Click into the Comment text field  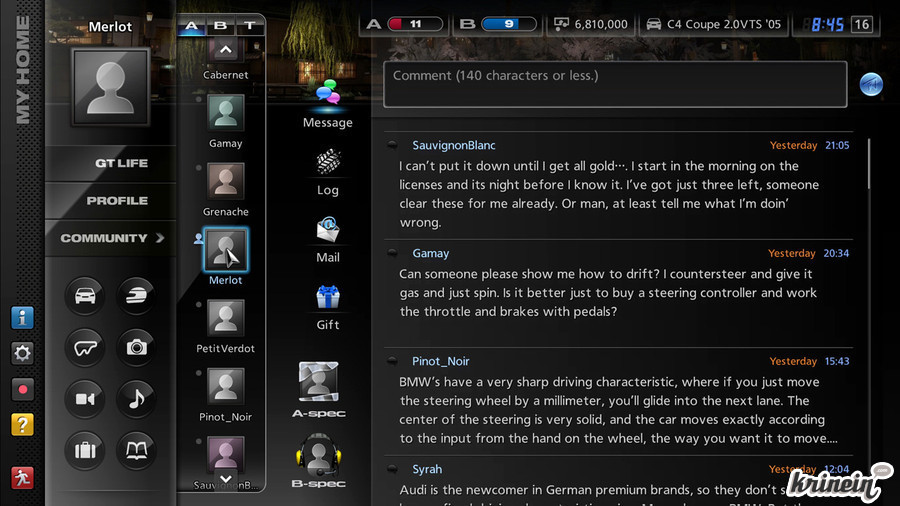click(614, 84)
